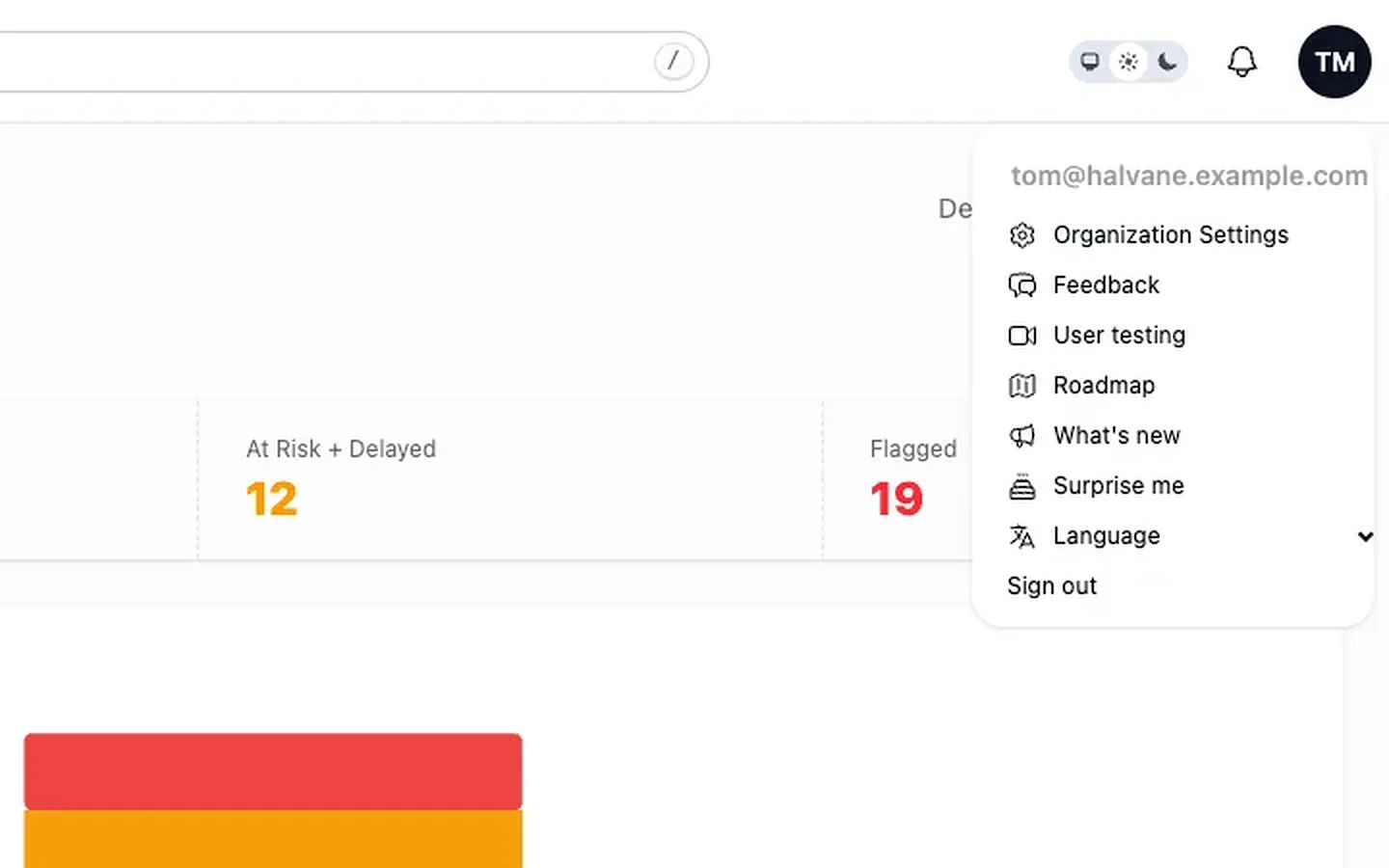Click the Language translate icon
Image resolution: width=1389 pixels, height=868 pixels.
(1022, 535)
